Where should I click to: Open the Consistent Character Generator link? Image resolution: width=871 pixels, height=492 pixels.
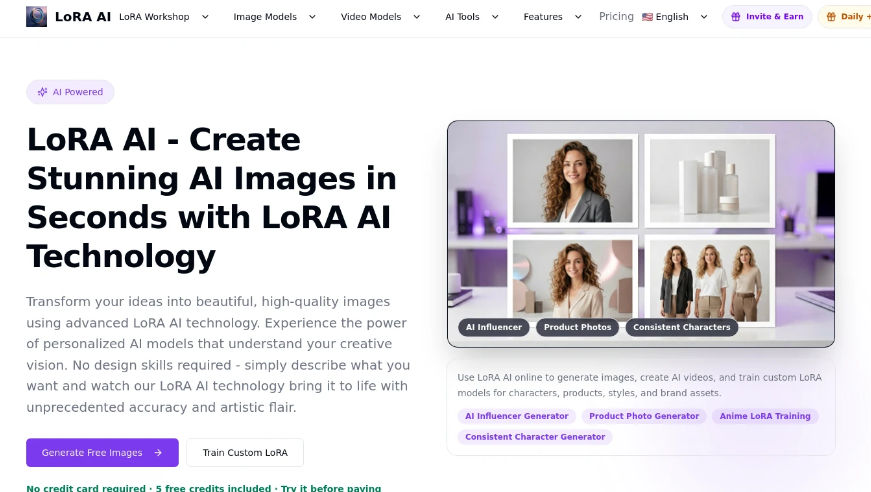535,437
